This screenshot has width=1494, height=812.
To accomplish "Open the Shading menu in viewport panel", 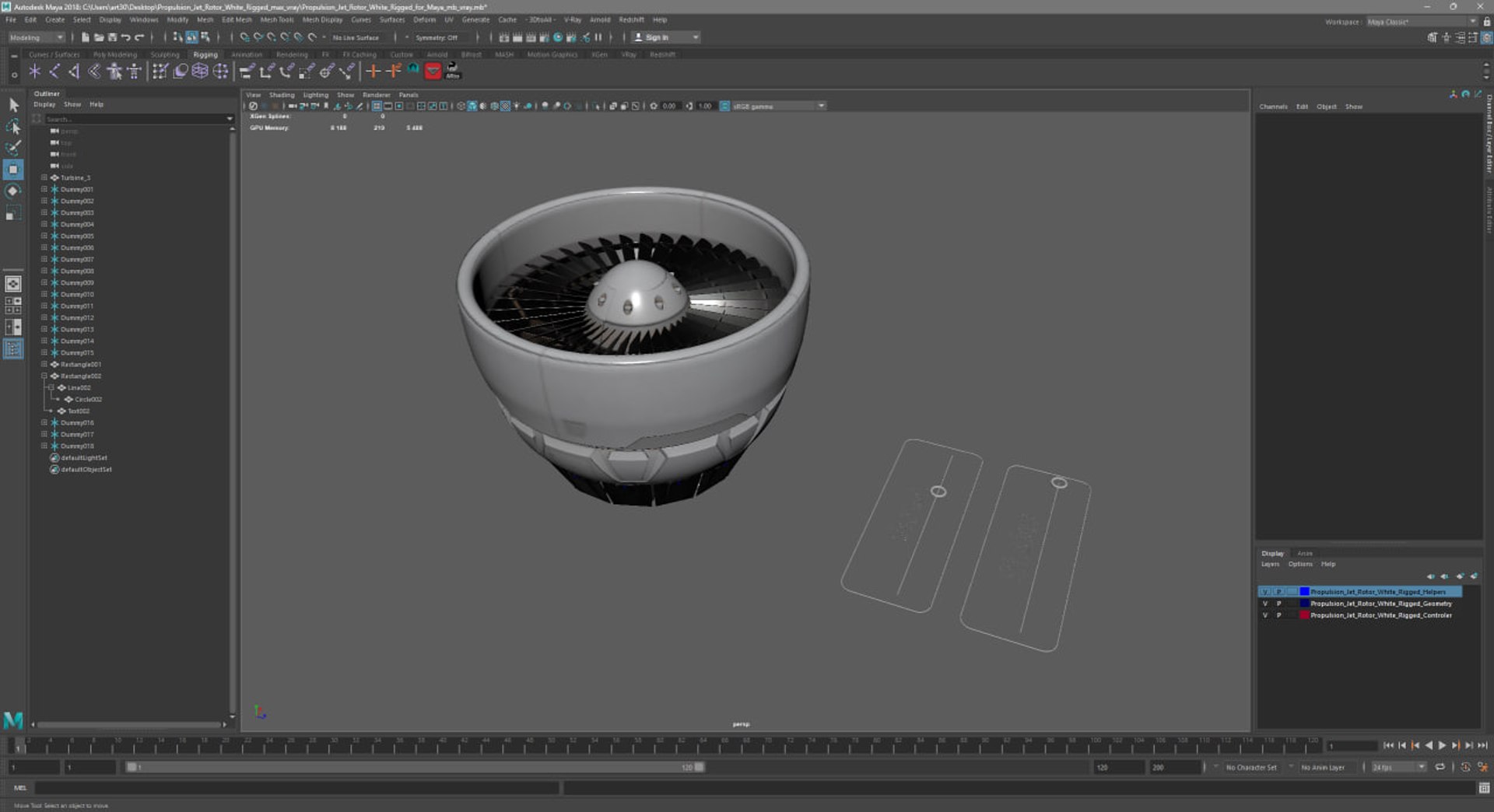I will click(282, 95).
